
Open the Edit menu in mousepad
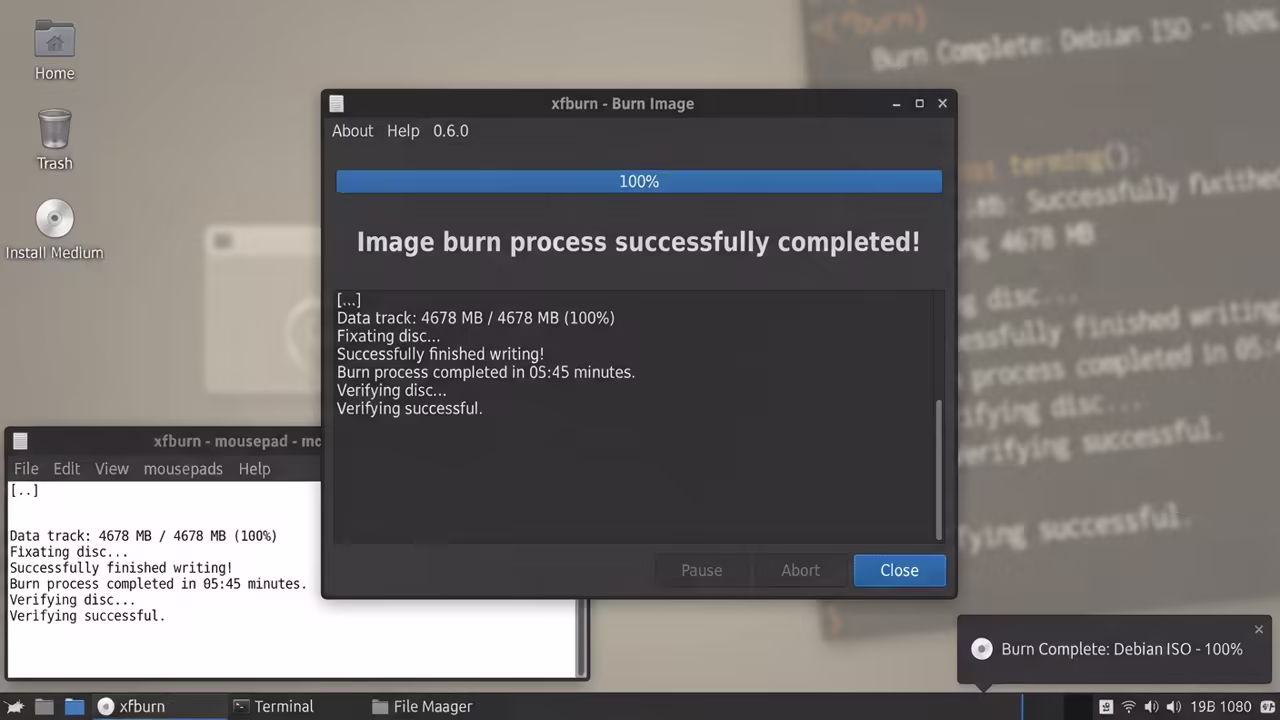67,469
